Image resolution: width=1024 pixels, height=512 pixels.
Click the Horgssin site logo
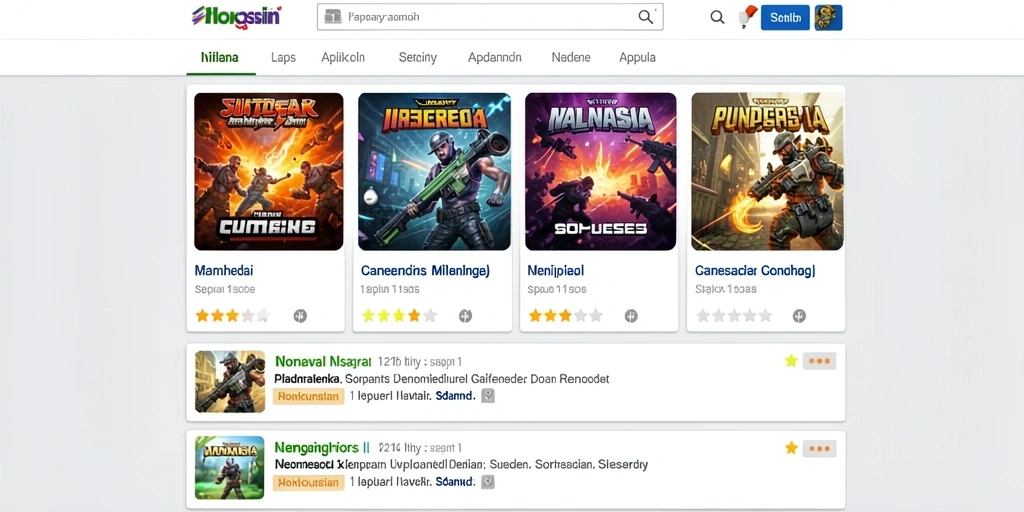tap(236, 16)
